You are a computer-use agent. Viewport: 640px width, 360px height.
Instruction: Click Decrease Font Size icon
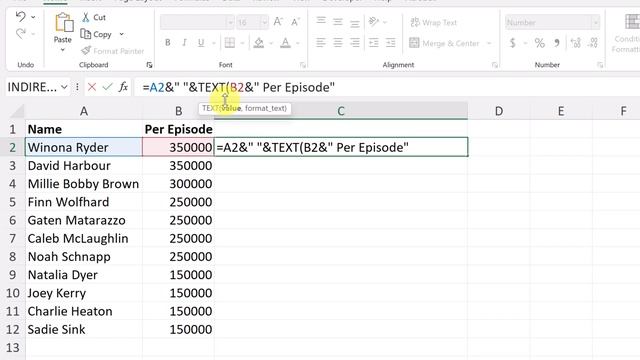(296, 22)
